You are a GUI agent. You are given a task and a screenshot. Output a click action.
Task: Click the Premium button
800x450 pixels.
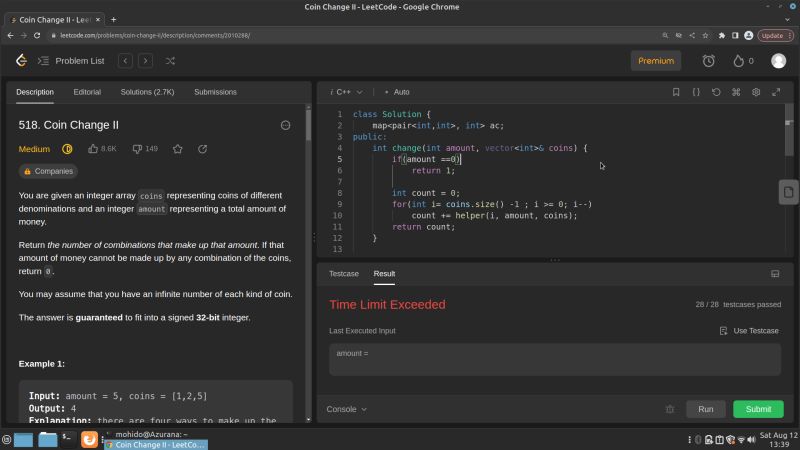(x=656, y=61)
